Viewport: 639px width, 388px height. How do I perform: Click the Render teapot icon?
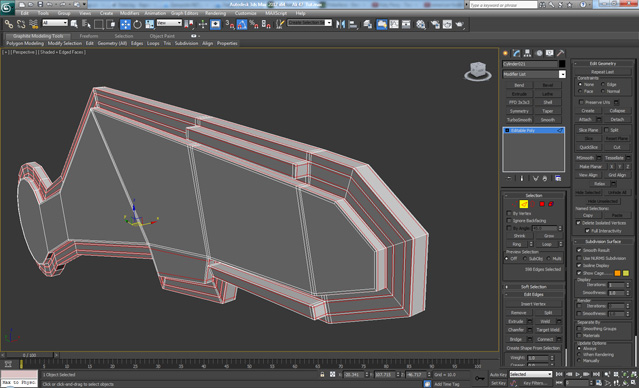click(460, 24)
